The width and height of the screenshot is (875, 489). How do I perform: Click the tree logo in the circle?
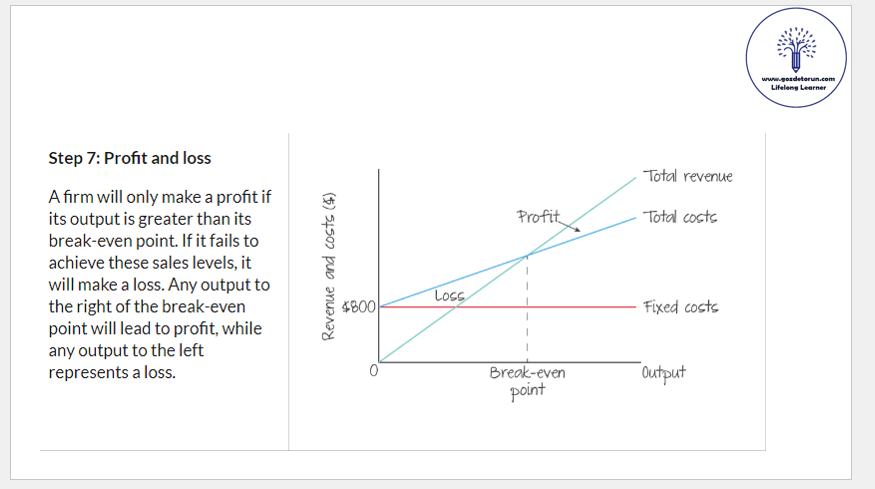coord(796,46)
